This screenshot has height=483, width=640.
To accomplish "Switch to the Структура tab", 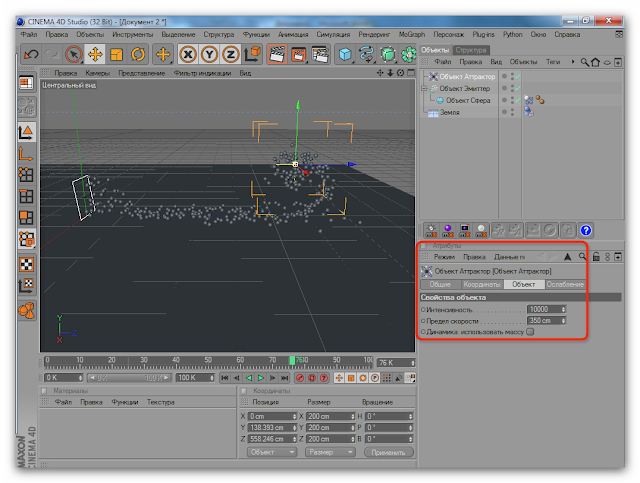I will 471,49.
